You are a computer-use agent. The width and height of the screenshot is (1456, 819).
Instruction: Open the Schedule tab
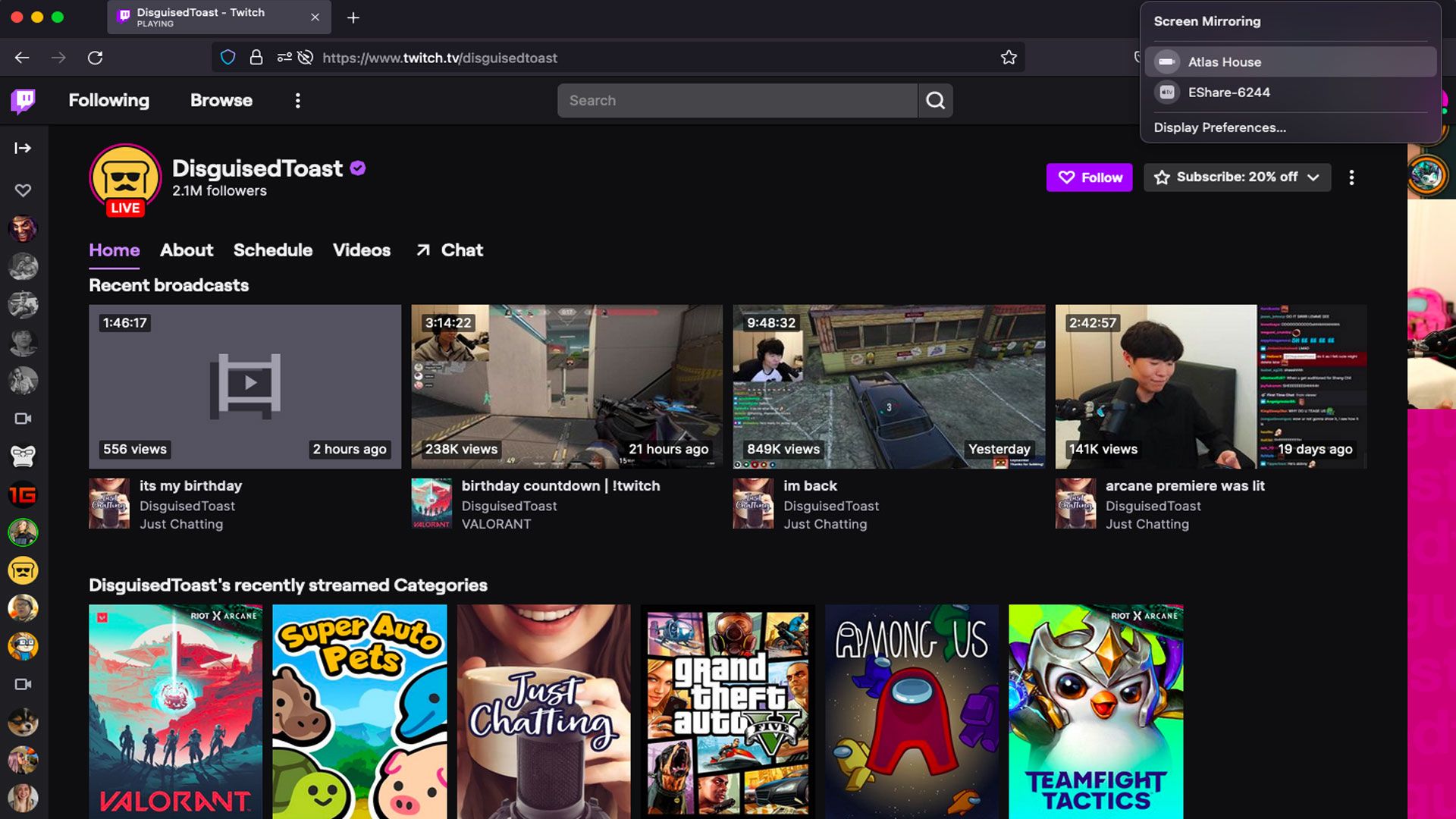(273, 250)
